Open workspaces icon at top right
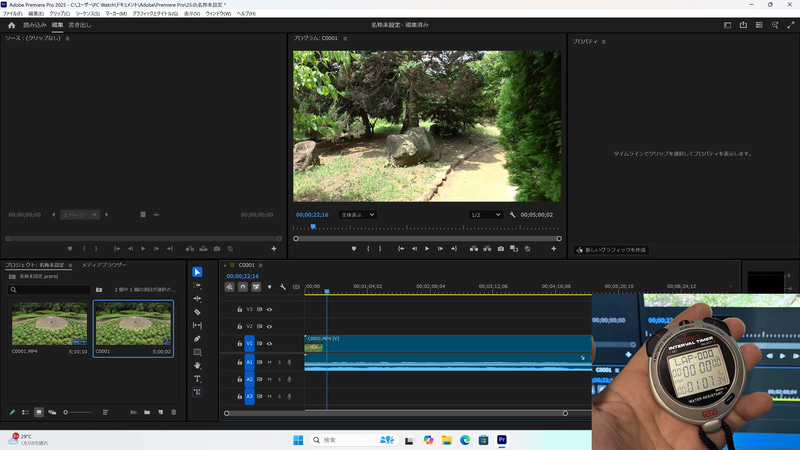Image resolution: width=800 pixels, height=450 pixels. click(728, 25)
